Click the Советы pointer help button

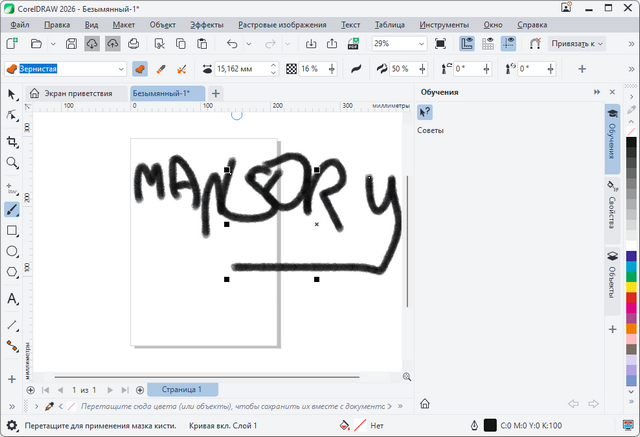[x=424, y=112]
